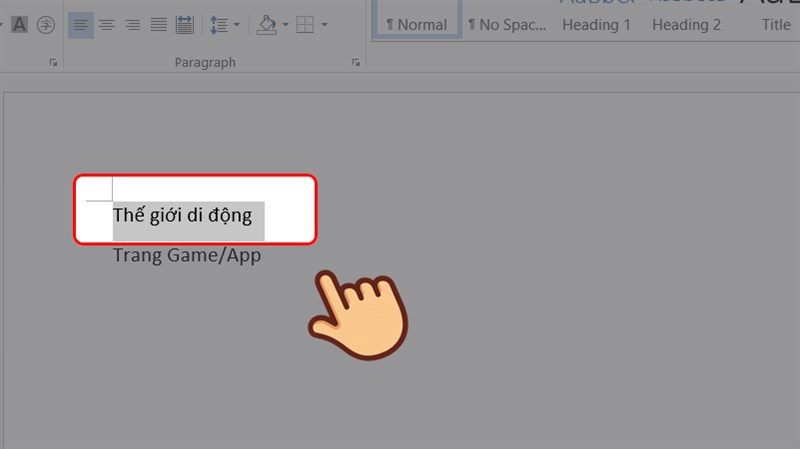Apply the No Spacing style

(x=507, y=24)
